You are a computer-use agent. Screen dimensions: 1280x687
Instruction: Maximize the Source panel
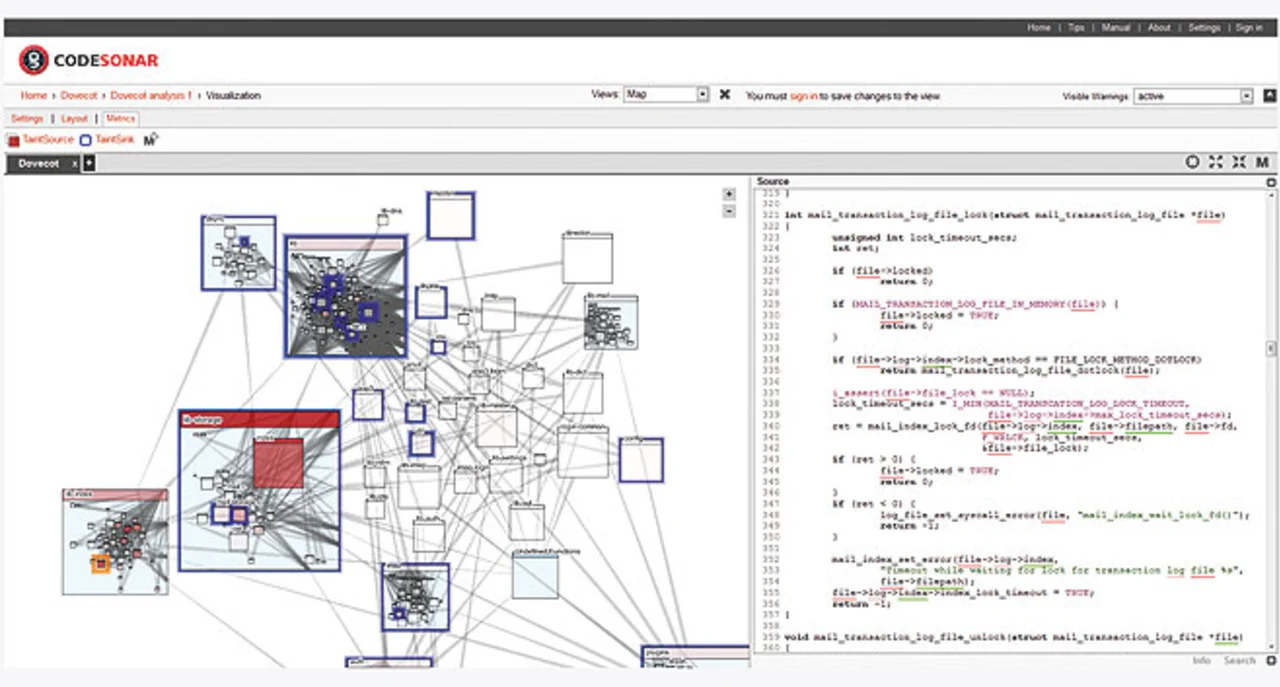1271,182
